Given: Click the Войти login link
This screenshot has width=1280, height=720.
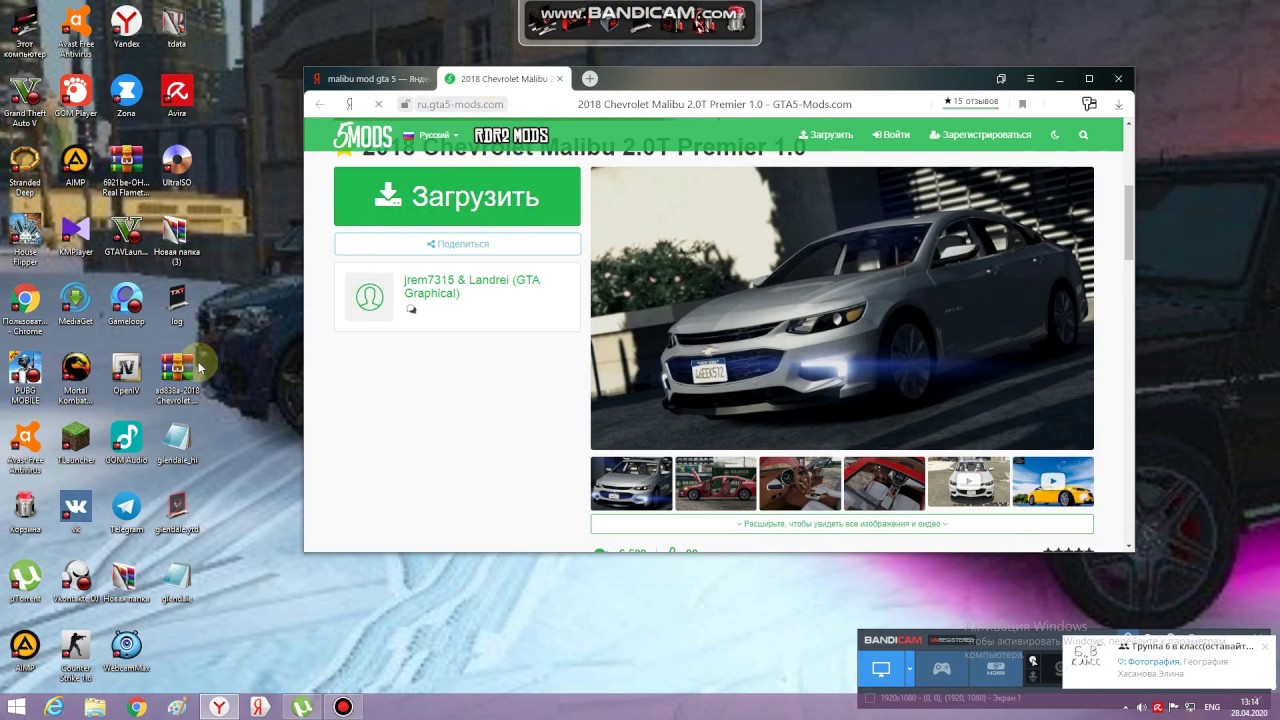Looking at the screenshot, I should click(891, 135).
